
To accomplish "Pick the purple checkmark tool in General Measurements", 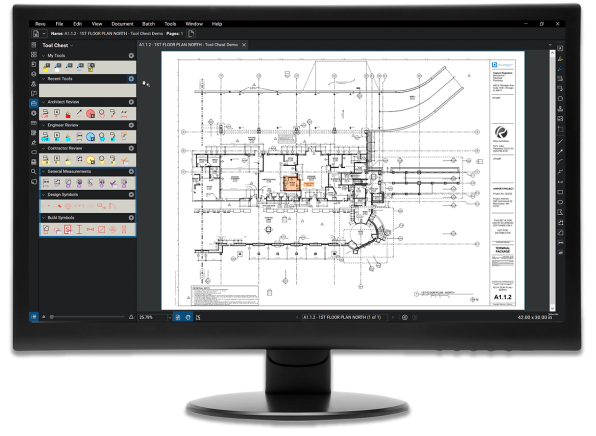I will coord(113,183).
